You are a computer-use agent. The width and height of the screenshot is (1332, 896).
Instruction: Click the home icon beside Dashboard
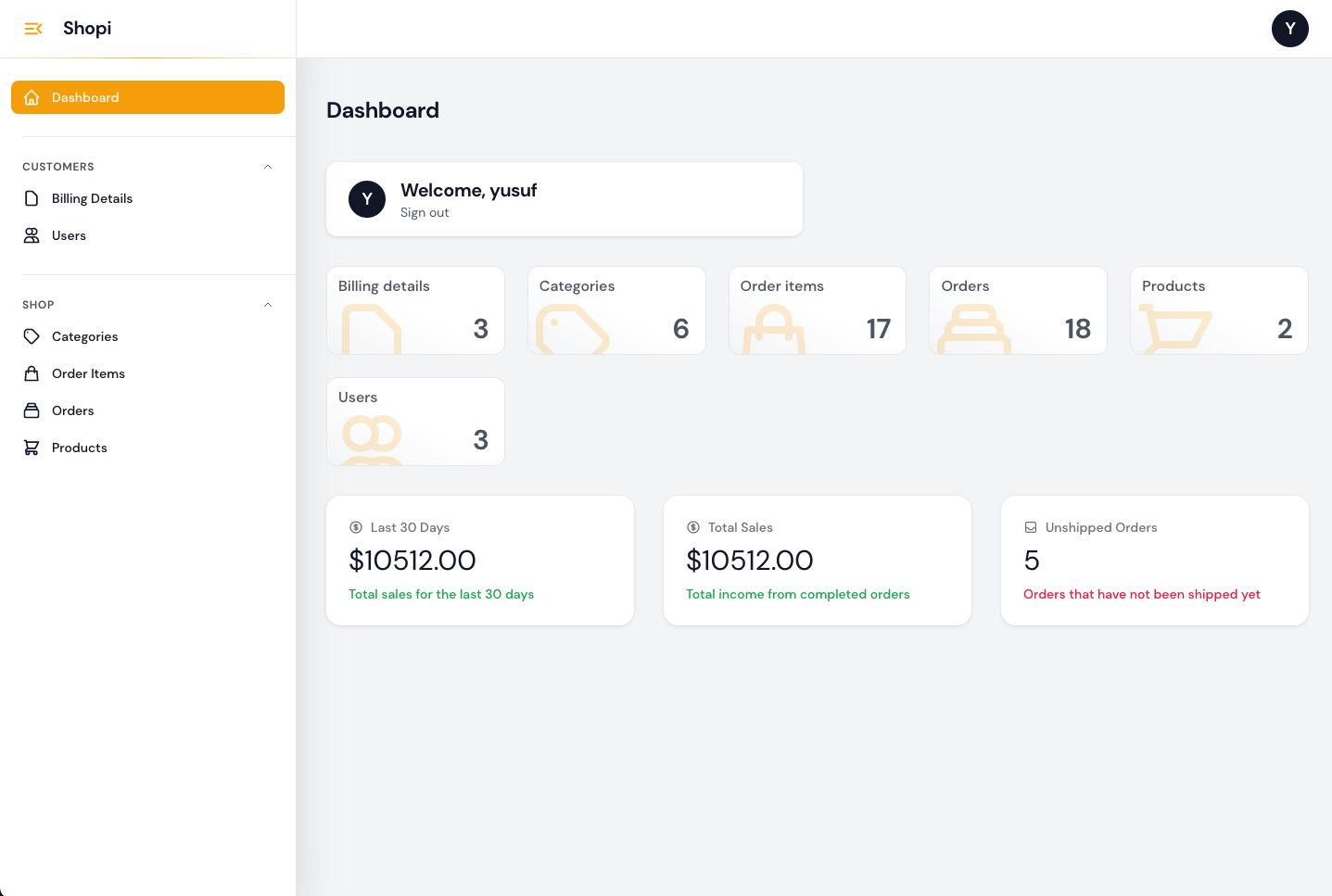(x=32, y=97)
